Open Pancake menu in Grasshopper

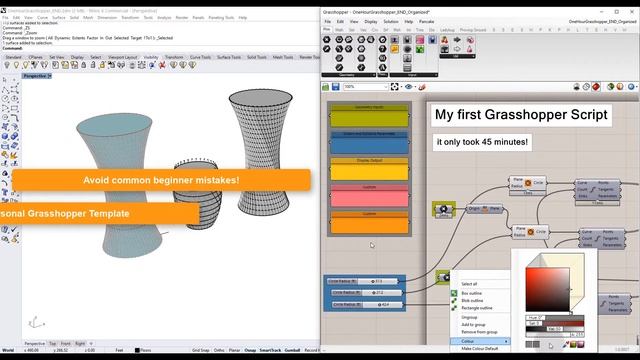point(427,22)
